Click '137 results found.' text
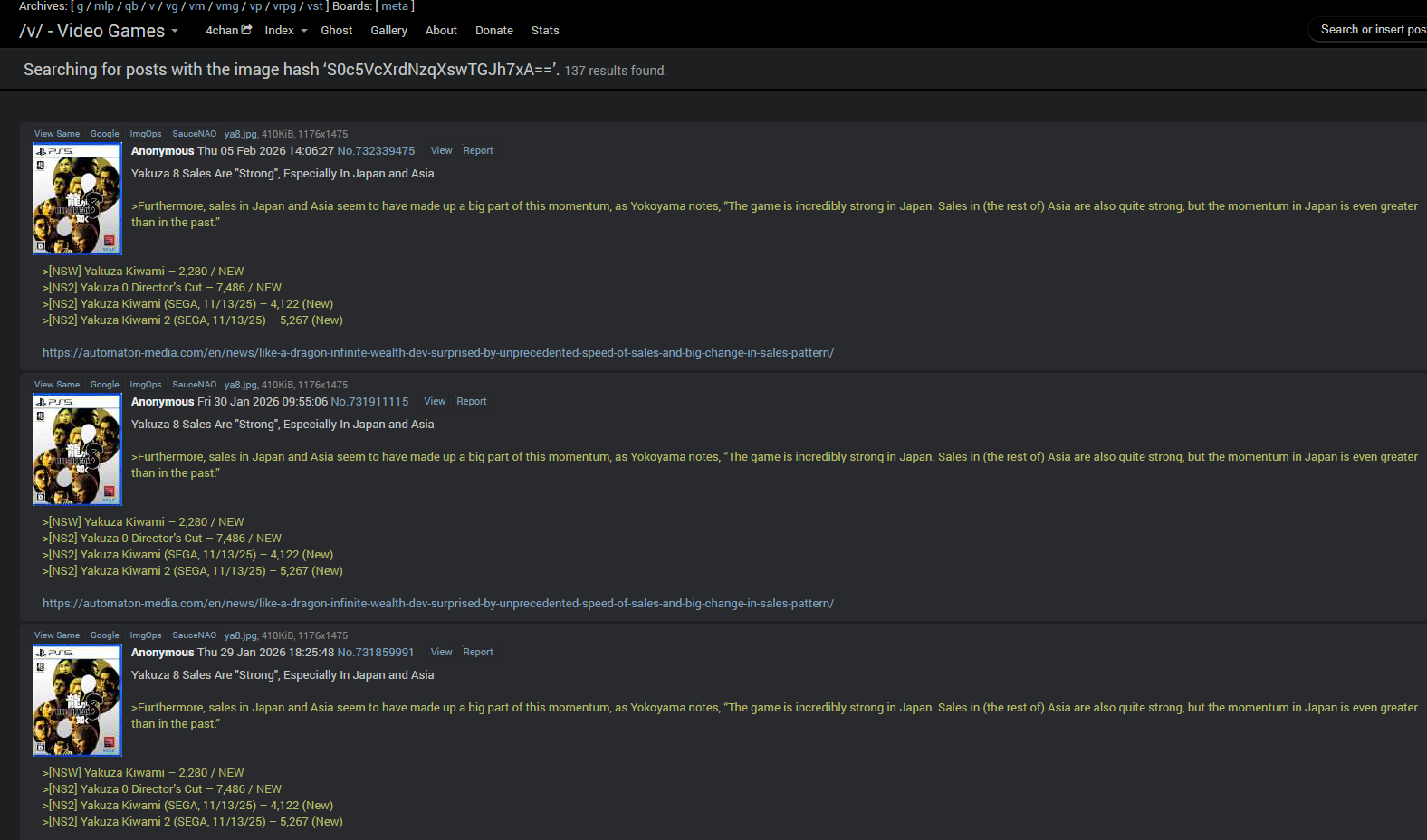 pos(616,71)
